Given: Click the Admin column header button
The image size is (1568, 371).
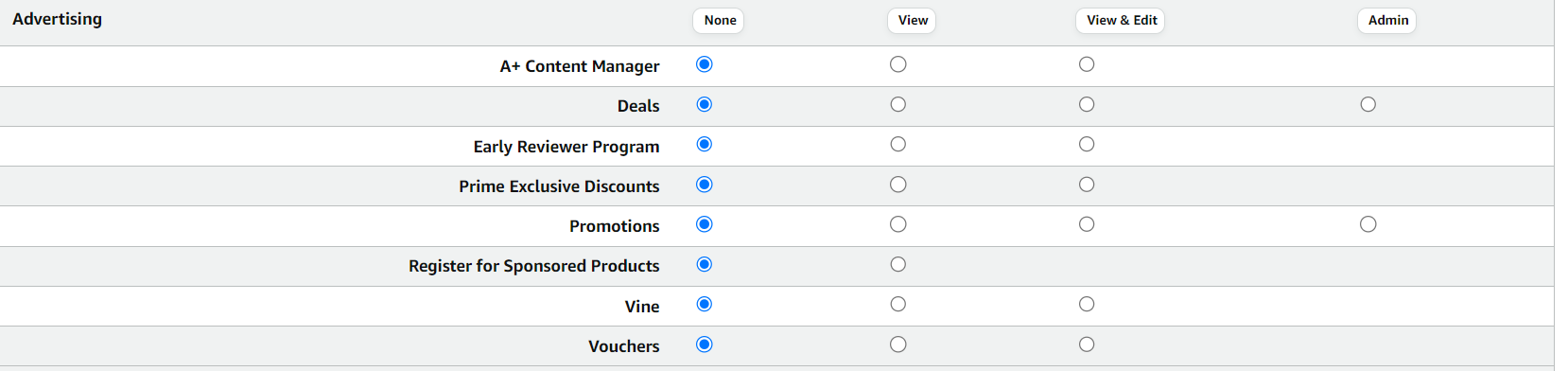Looking at the screenshot, I should click(1387, 21).
